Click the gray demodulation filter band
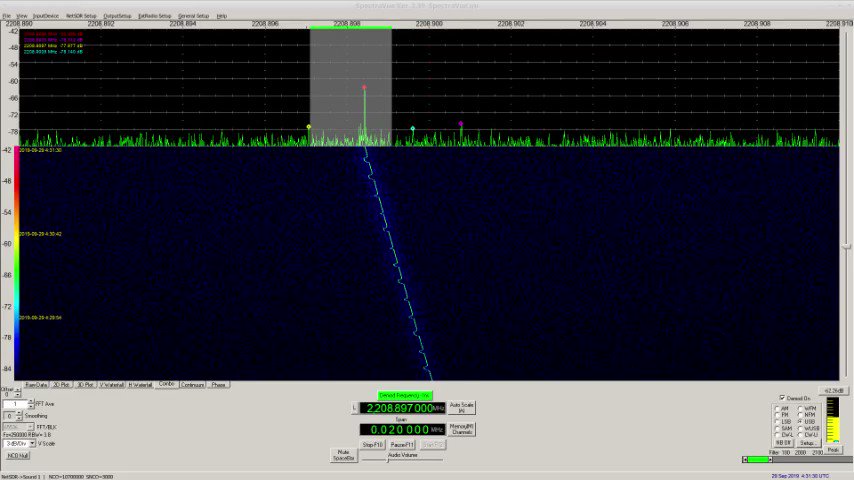 point(351,87)
